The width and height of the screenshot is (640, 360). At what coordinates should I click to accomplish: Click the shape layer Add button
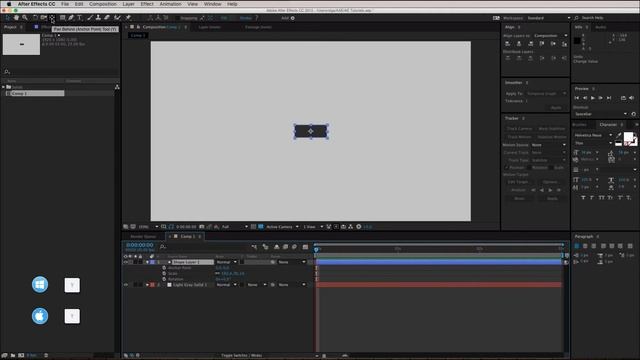pos(288,18)
